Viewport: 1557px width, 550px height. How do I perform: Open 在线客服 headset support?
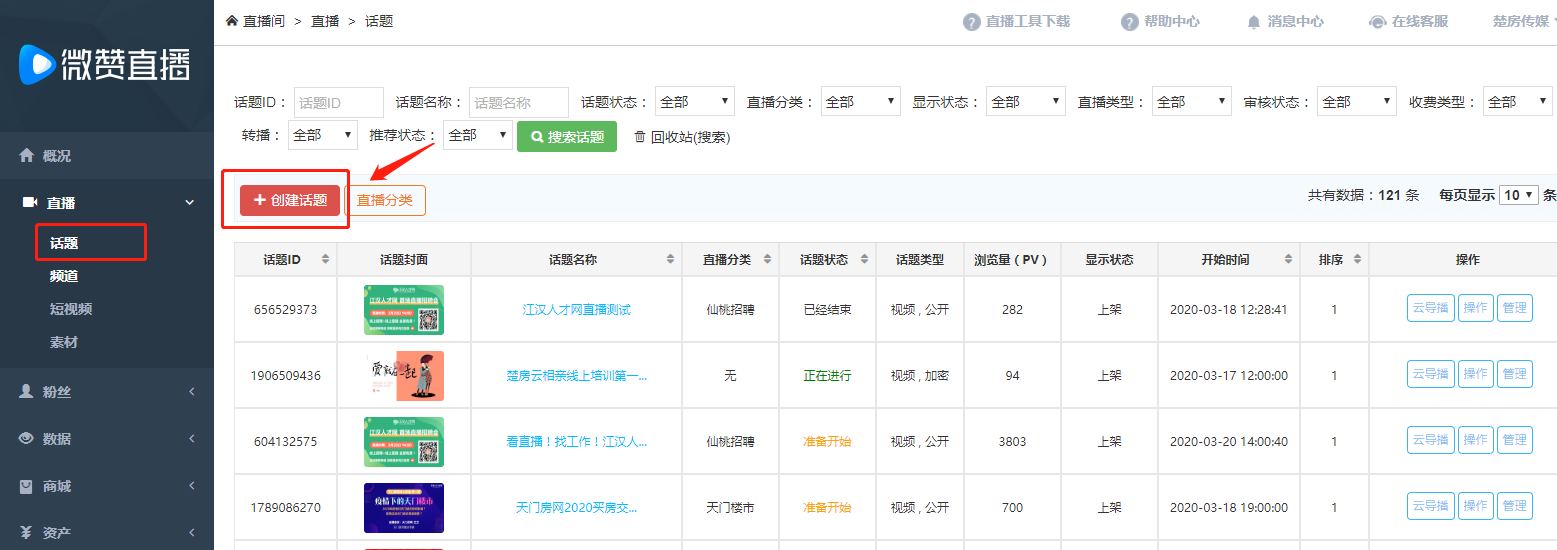click(1377, 22)
